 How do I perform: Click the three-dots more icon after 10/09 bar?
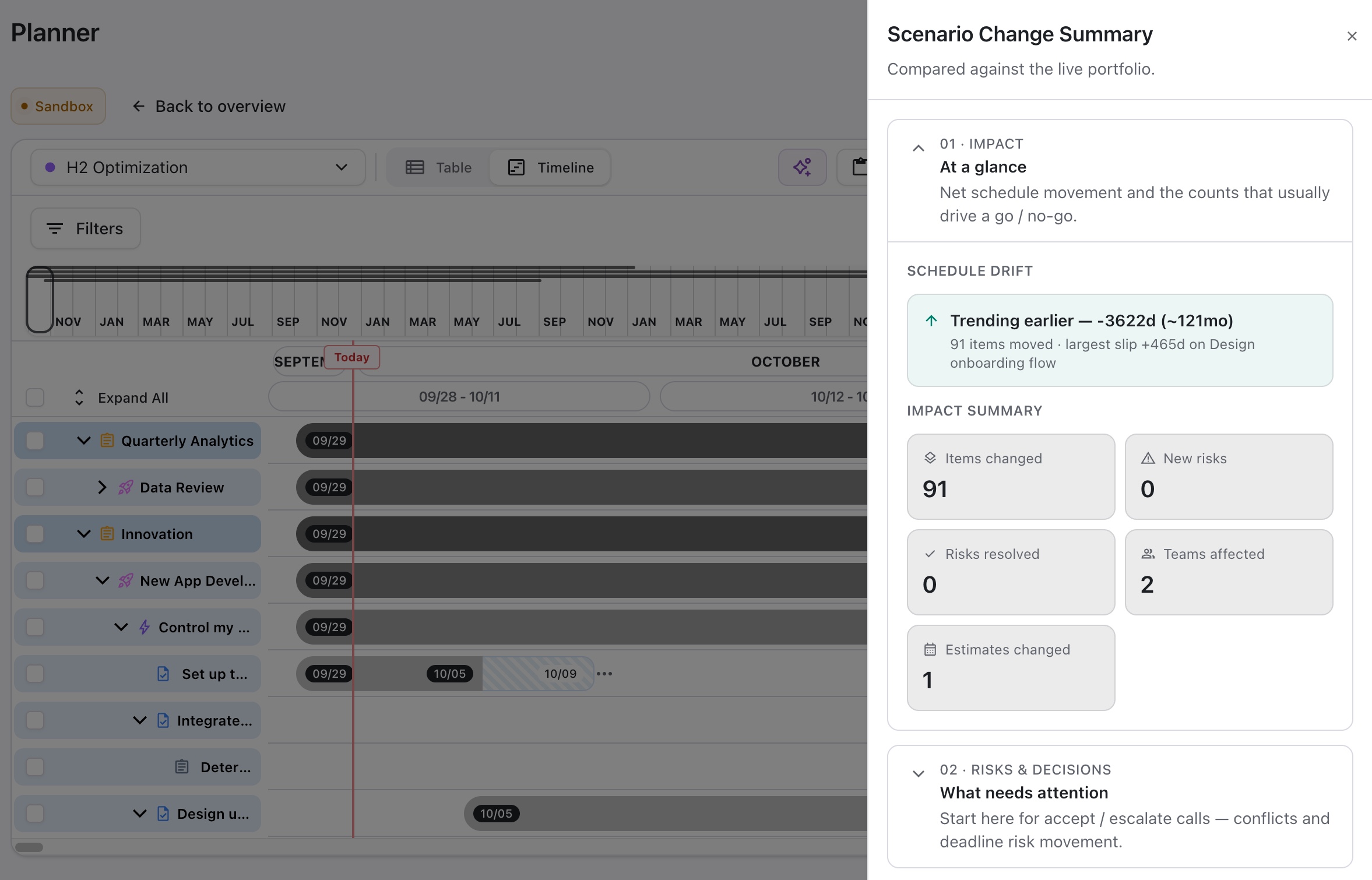coord(604,674)
